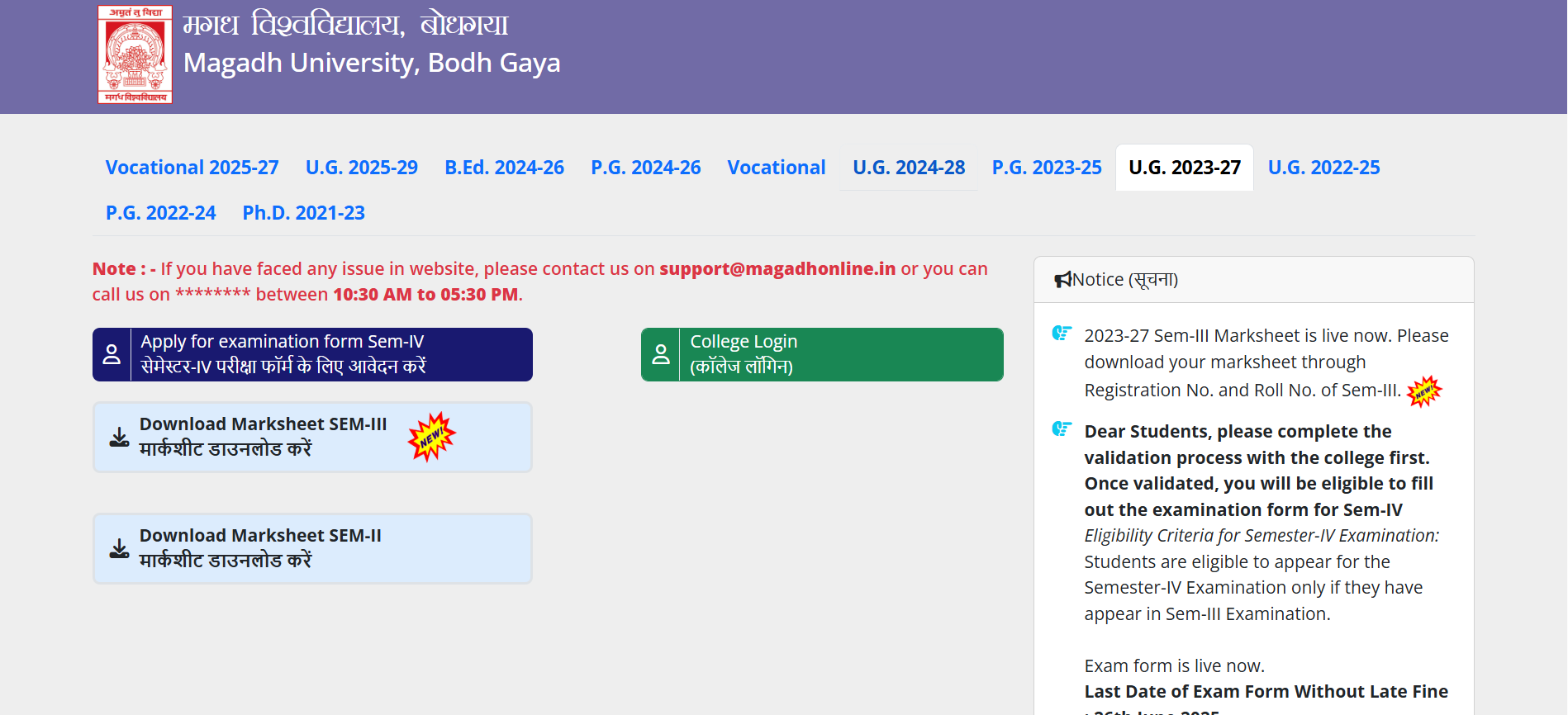Download Marksheet SEM-III

(x=312, y=437)
